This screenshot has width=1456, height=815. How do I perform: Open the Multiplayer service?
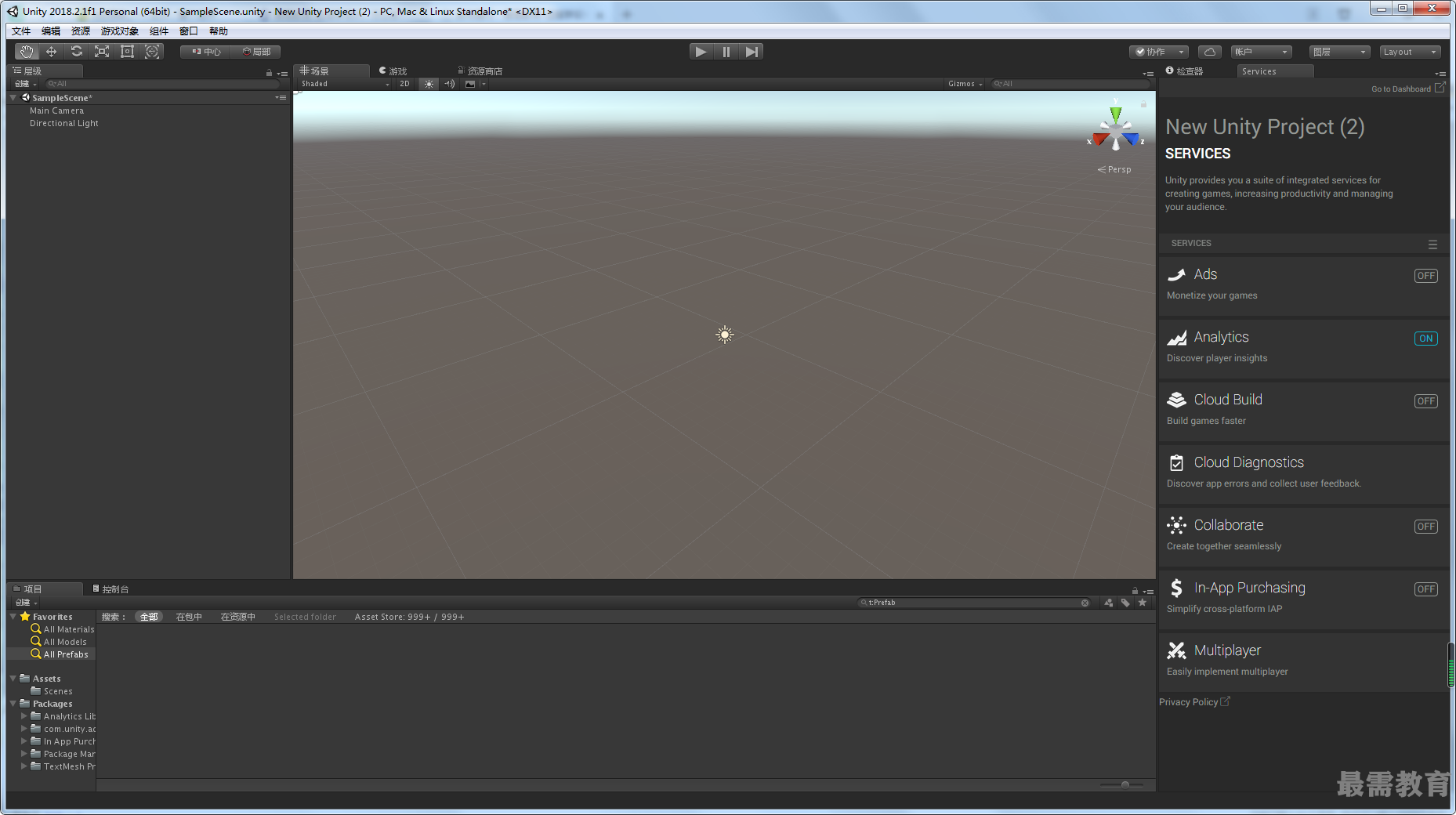pos(1304,661)
